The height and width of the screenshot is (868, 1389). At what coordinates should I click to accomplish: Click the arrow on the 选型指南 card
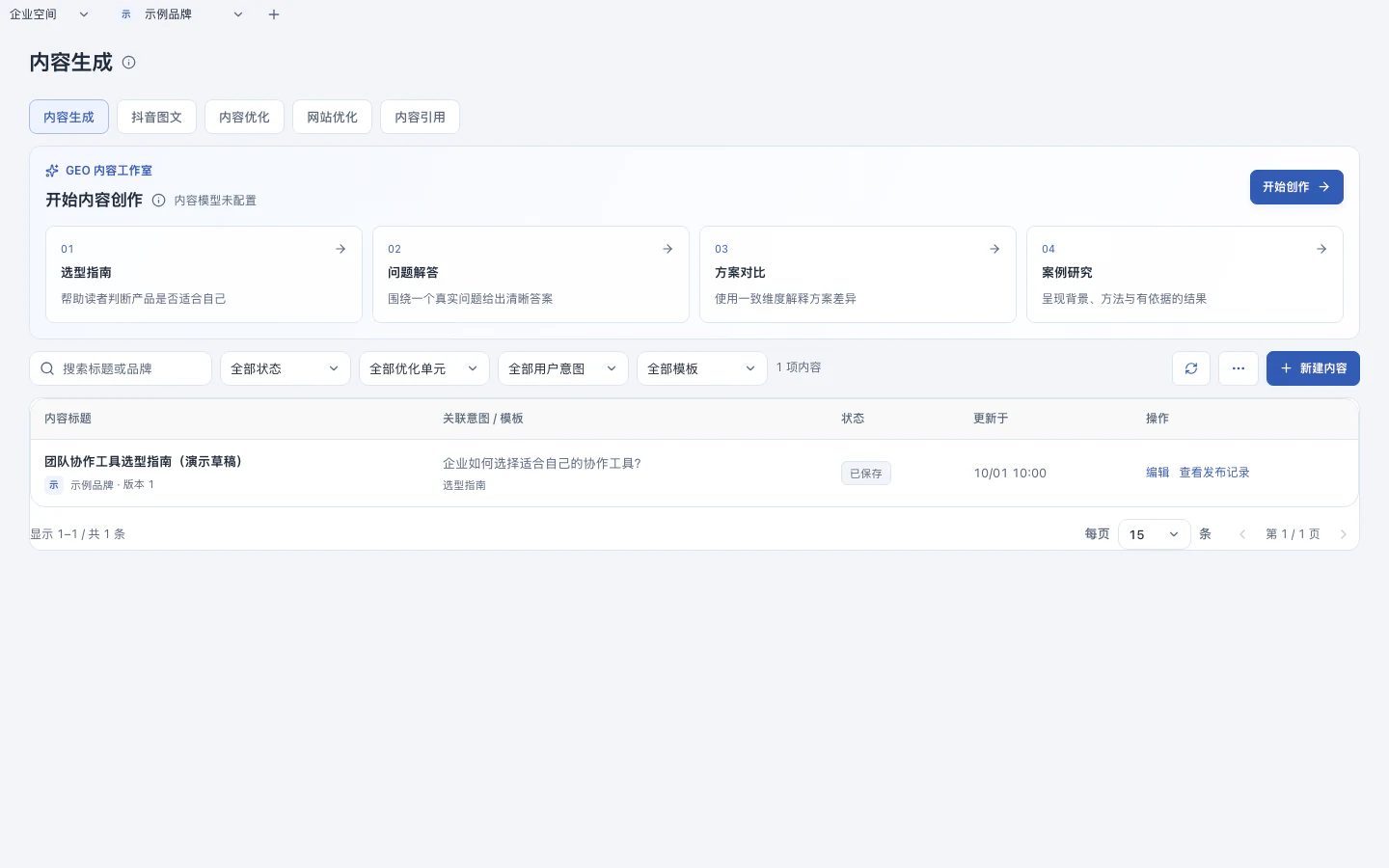coord(340,249)
